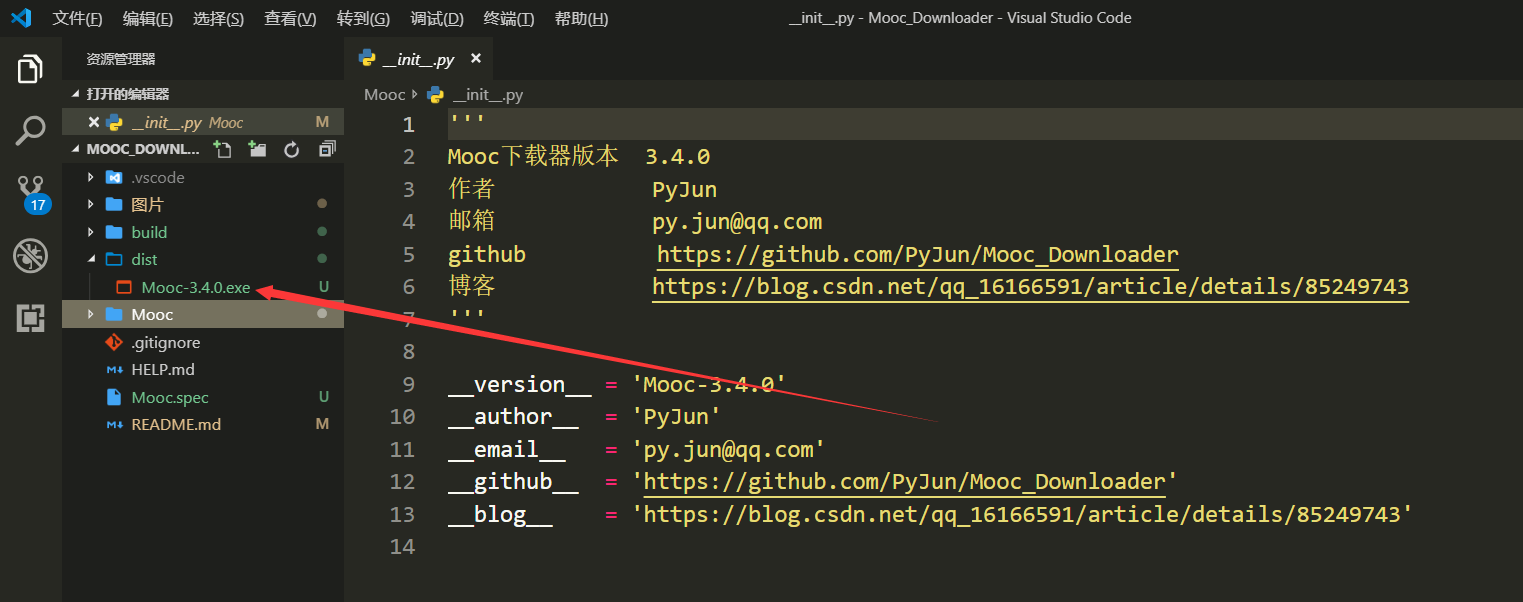Viewport: 1523px width, 602px height.
Task: Open the Explorer view in activity bar
Action: click(30, 70)
